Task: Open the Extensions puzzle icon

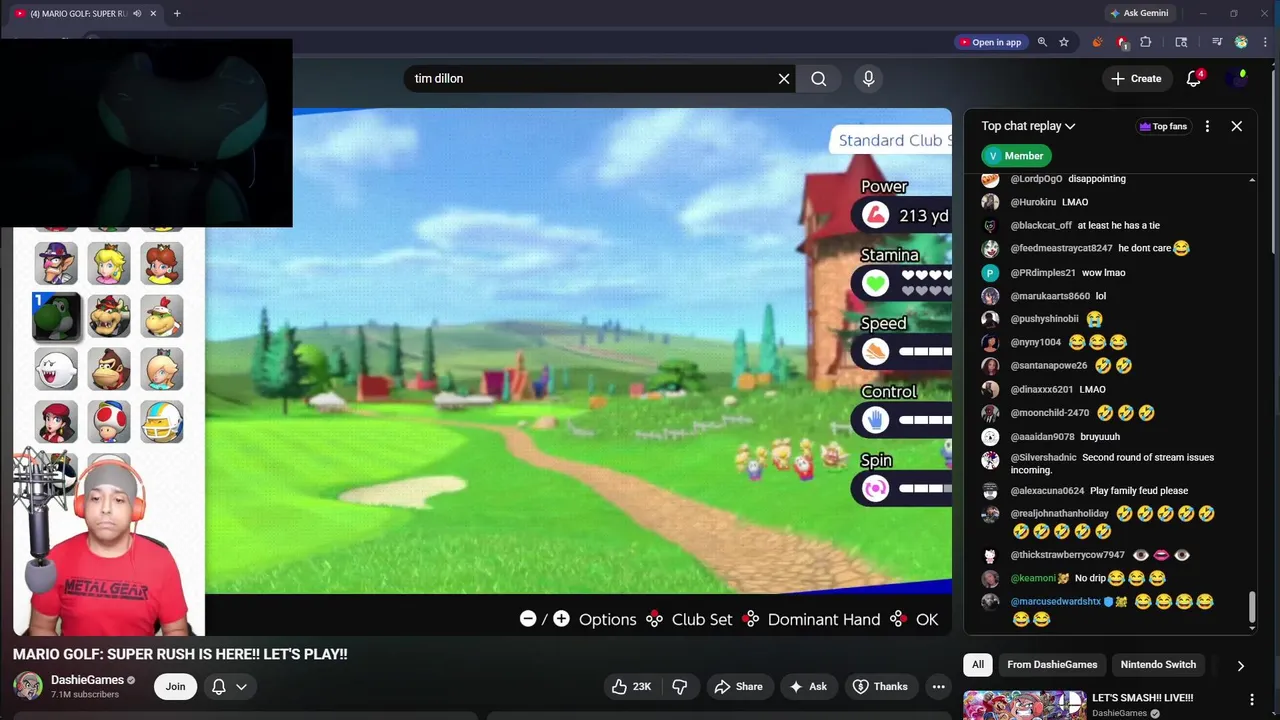Action: (x=1146, y=42)
